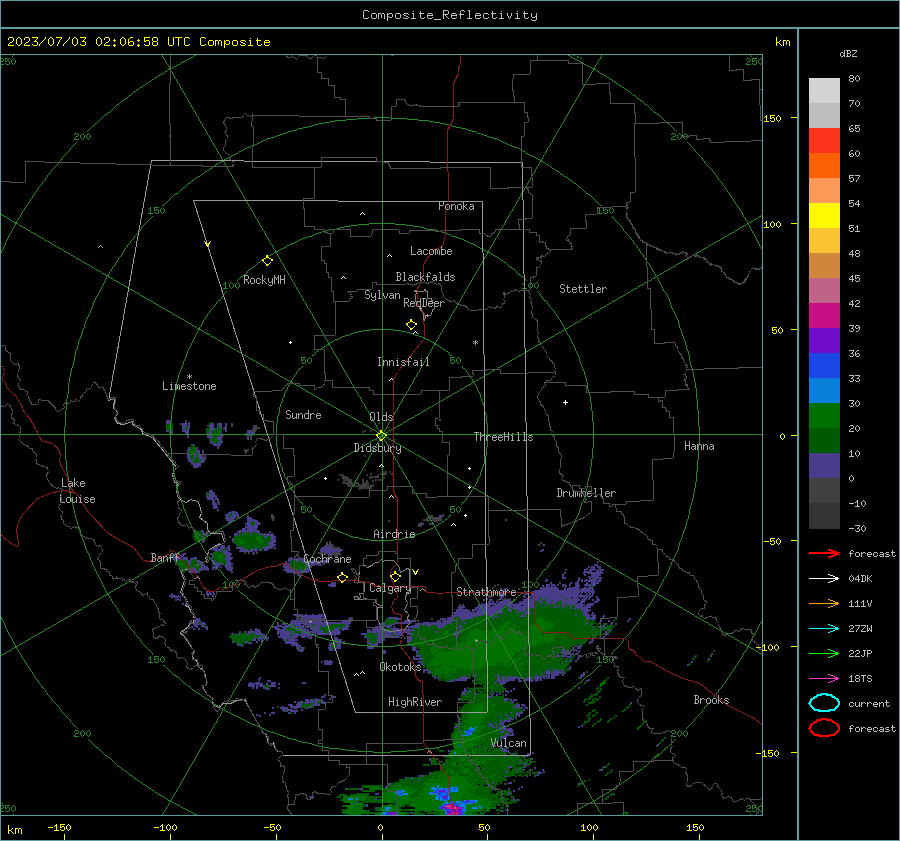The width and height of the screenshot is (900, 841).
Task: Click the yellow diamond marker near RockyMH
Action: (267, 261)
